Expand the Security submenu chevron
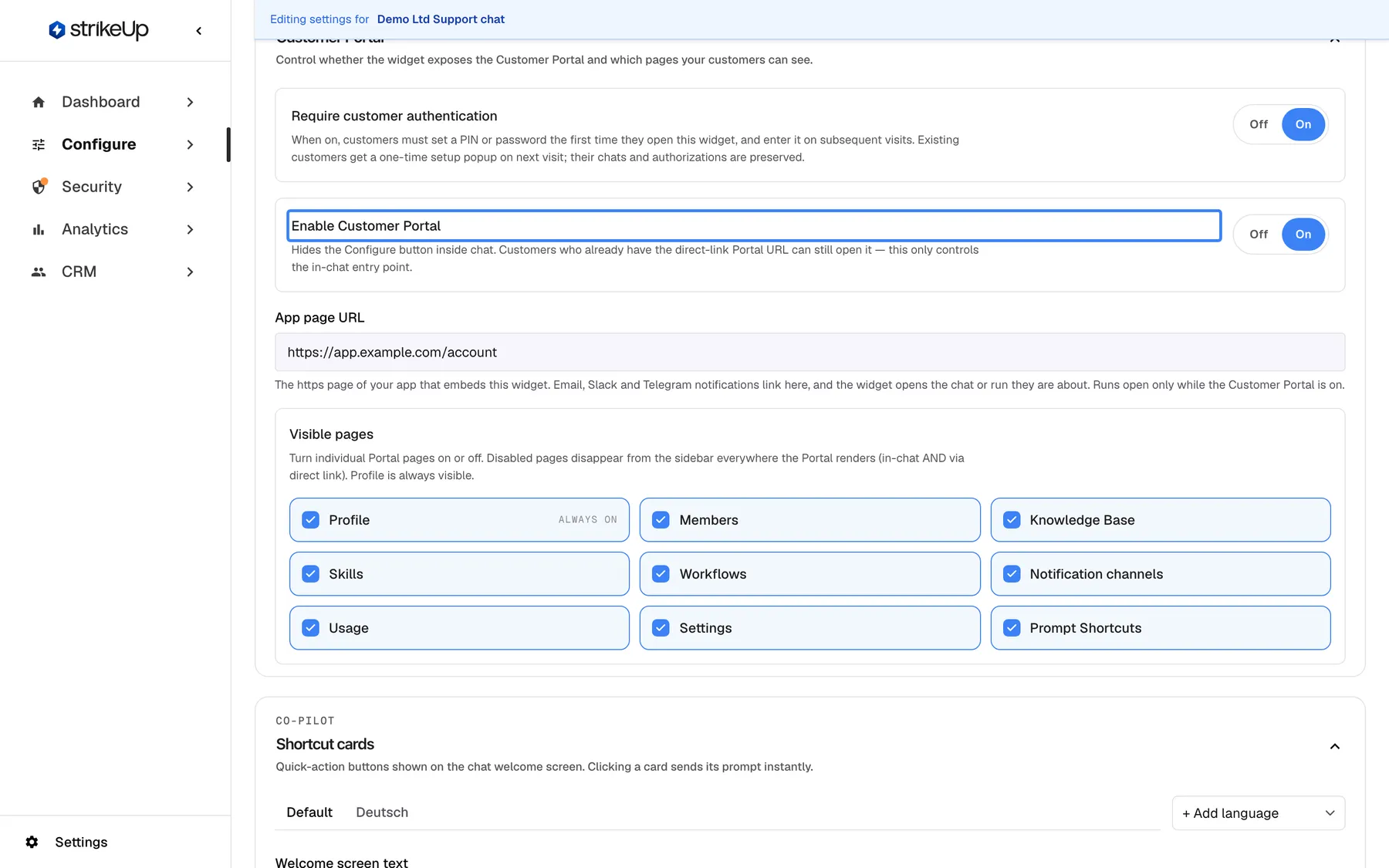The image size is (1389, 868). pos(190,187)
